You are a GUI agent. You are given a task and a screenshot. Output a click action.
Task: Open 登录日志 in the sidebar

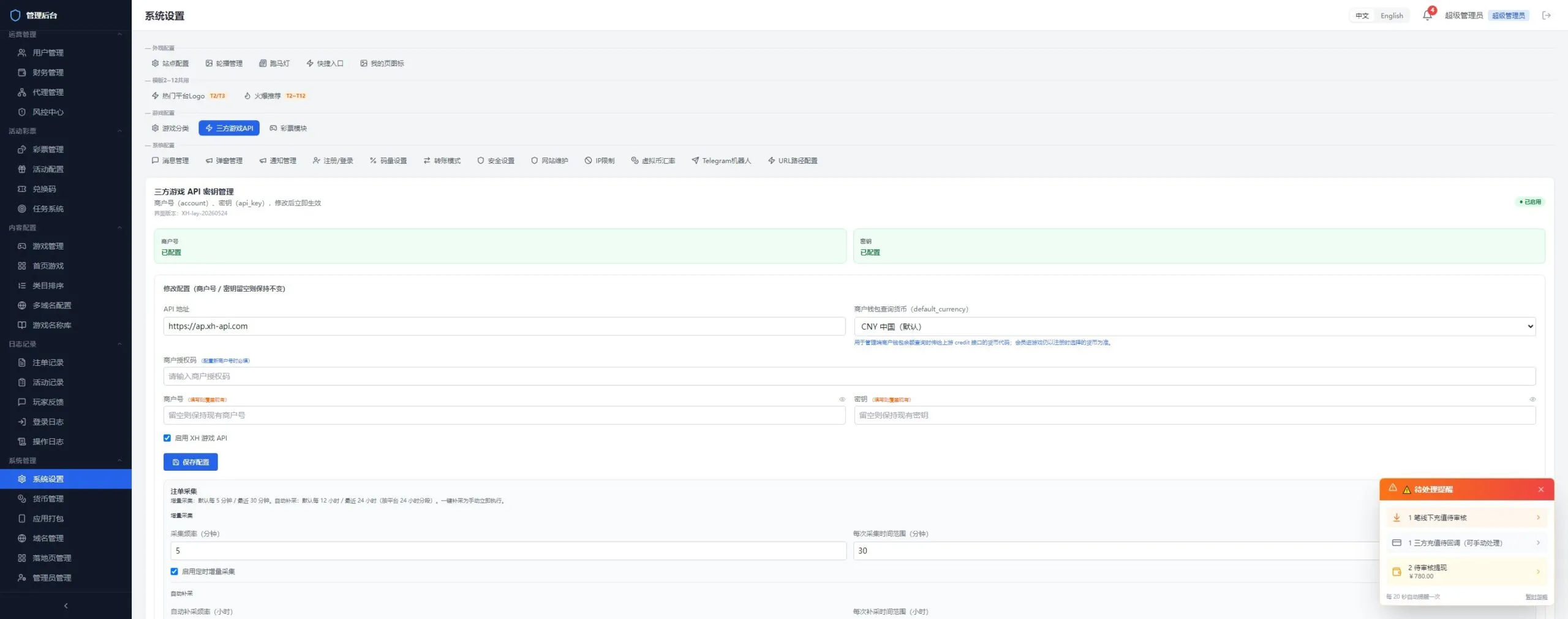pyautogui.click(x=66, y=422)
